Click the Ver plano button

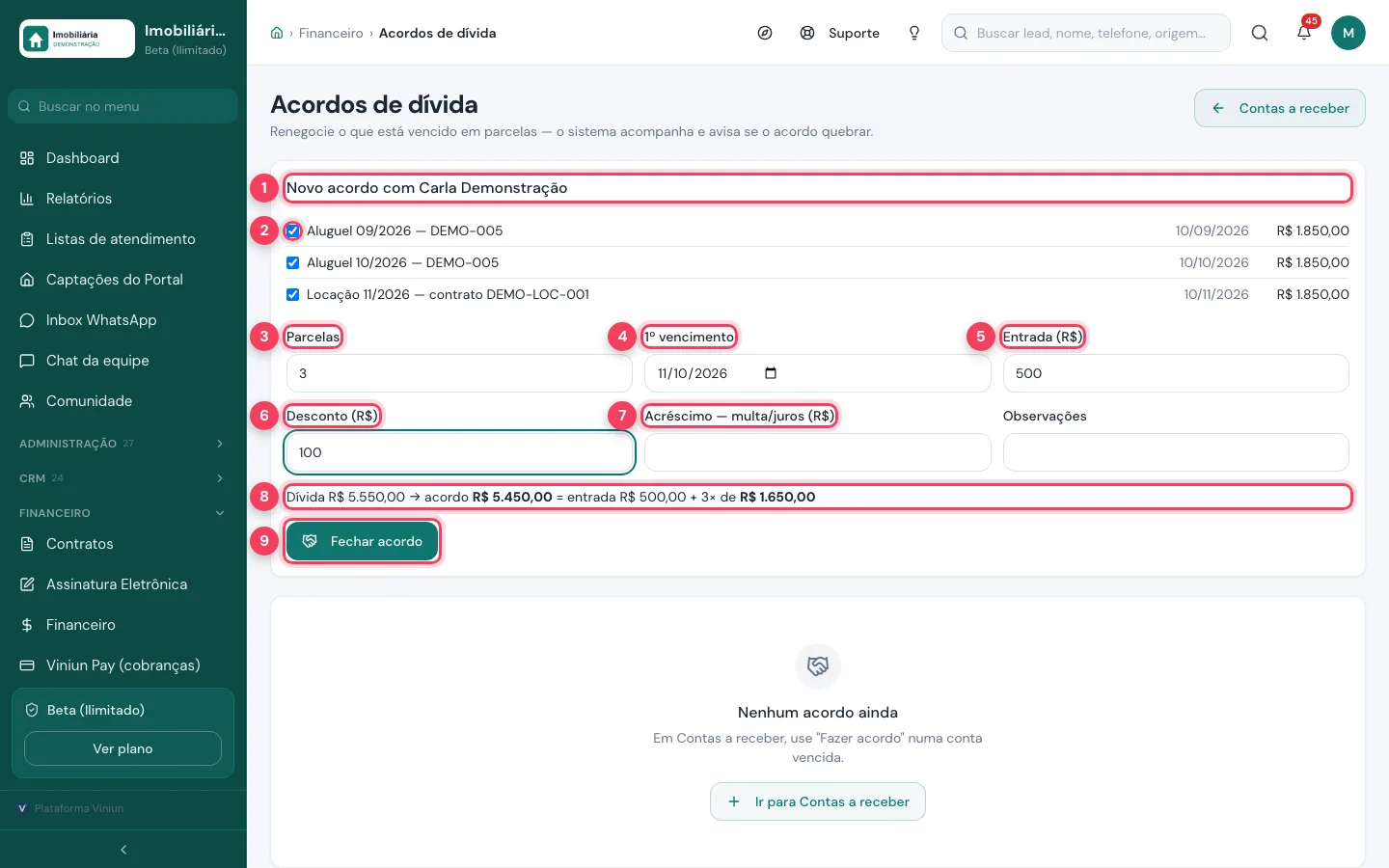pos(123,748)
